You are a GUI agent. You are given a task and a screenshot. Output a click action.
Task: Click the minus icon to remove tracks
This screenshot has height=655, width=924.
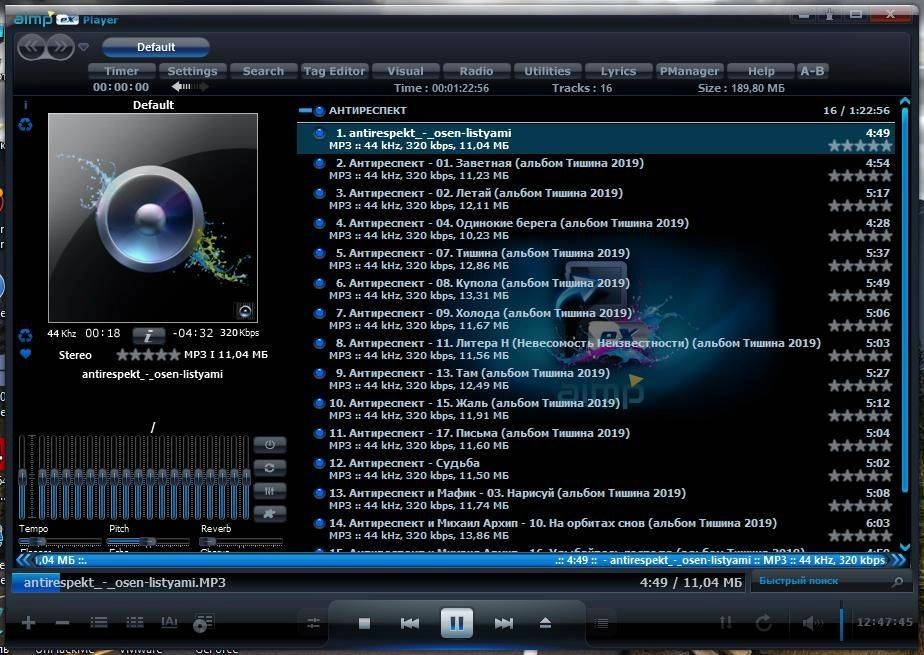click(x=62, y=622)
